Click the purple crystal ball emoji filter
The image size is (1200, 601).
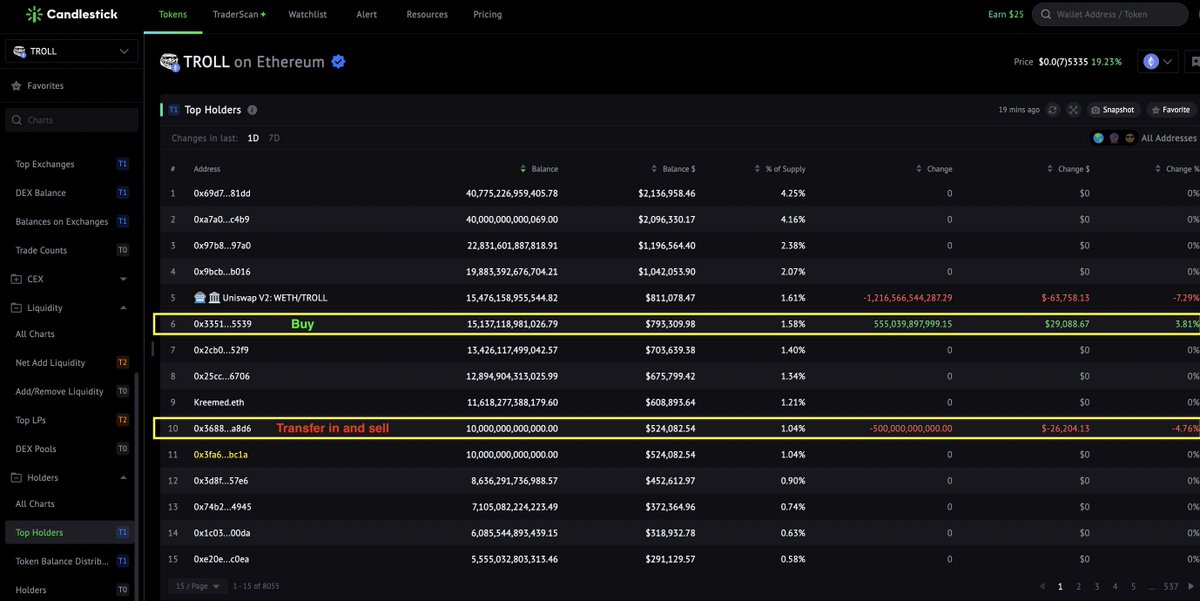pos(1114,138)
